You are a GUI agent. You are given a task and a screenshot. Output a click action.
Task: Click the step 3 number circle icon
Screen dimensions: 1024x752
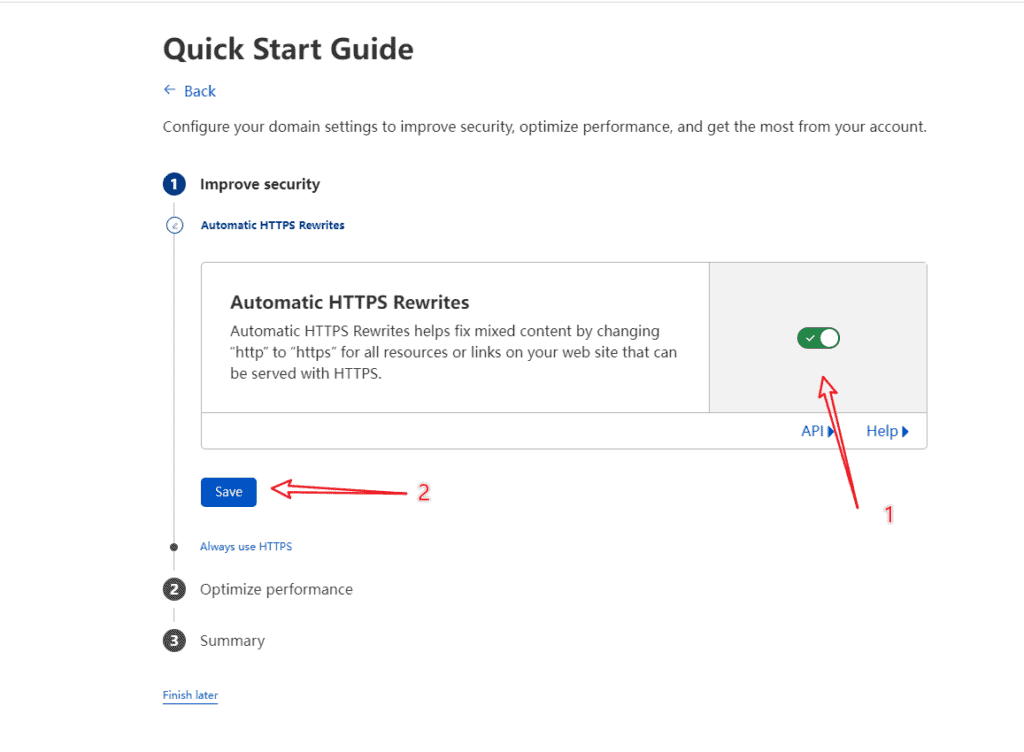tap(174, 641)
